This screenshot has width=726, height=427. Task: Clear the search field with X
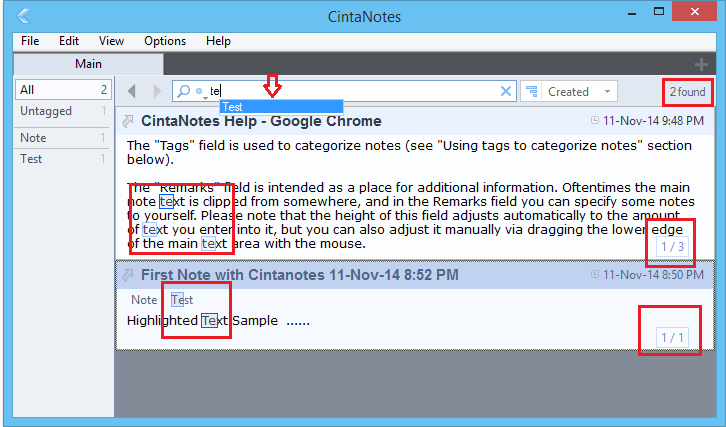(506, 91)
